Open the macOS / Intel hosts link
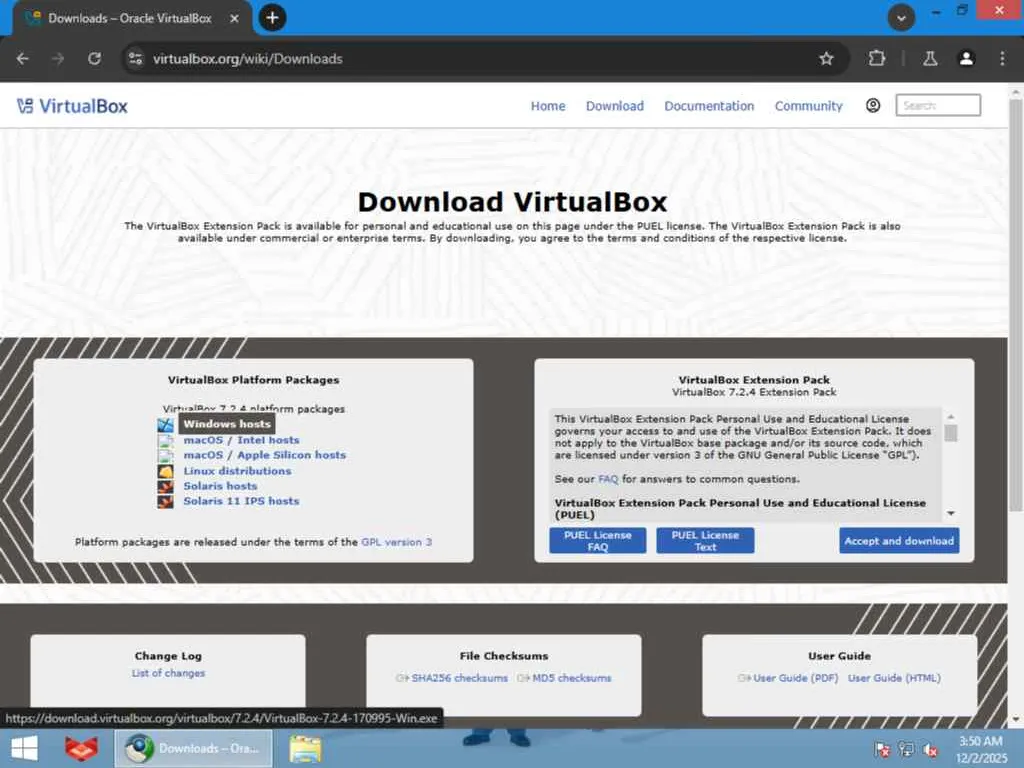This screenshot has height=768, width=1024. [241, 440]
